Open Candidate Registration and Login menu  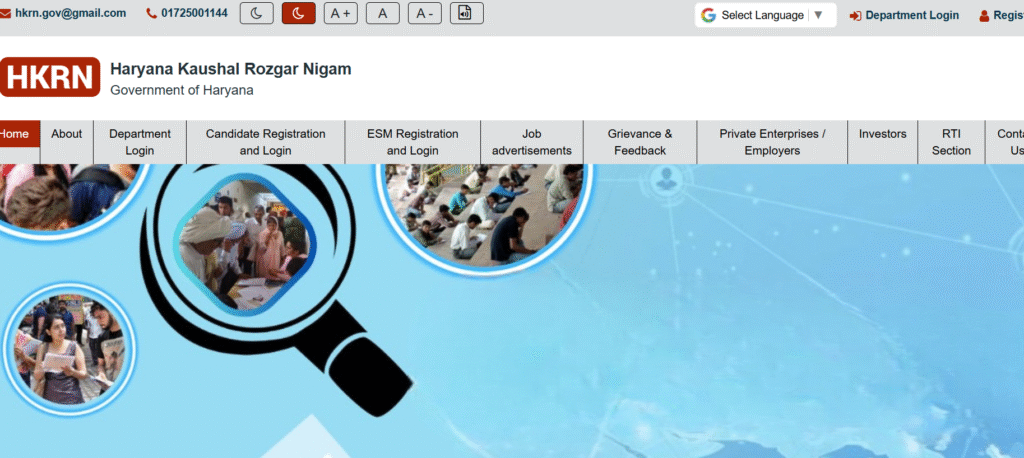point(266,142)
